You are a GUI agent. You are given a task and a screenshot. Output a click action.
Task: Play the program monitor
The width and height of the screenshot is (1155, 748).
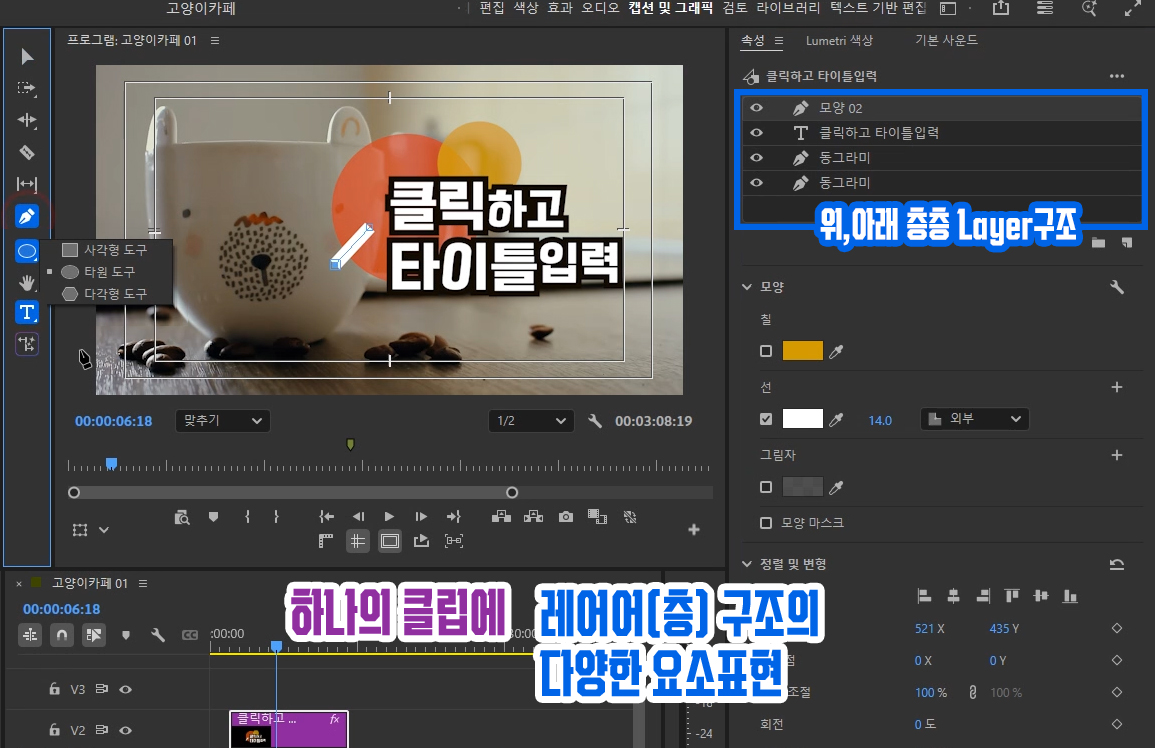(389, 517)
